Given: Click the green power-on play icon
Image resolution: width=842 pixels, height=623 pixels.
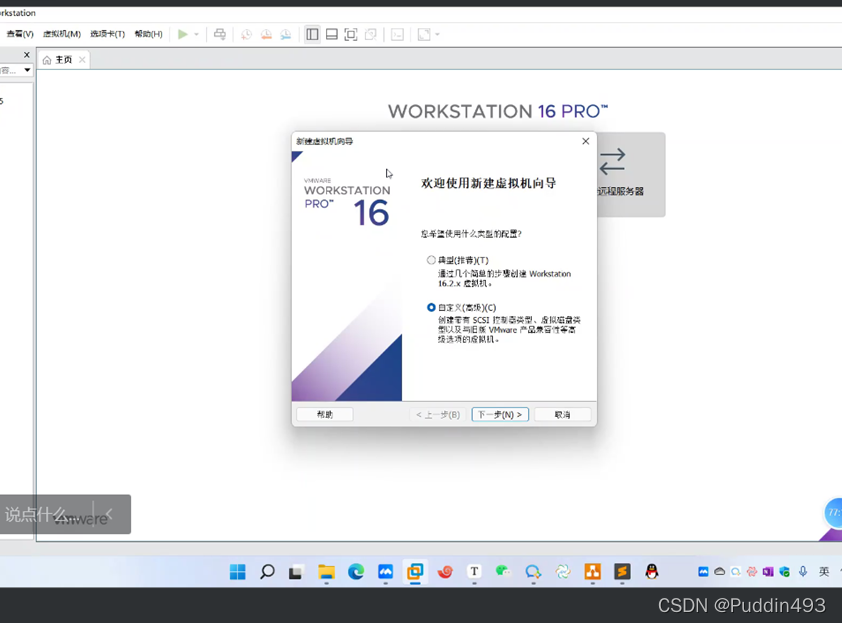Looking at the screenshot, I should pos(183,34).
